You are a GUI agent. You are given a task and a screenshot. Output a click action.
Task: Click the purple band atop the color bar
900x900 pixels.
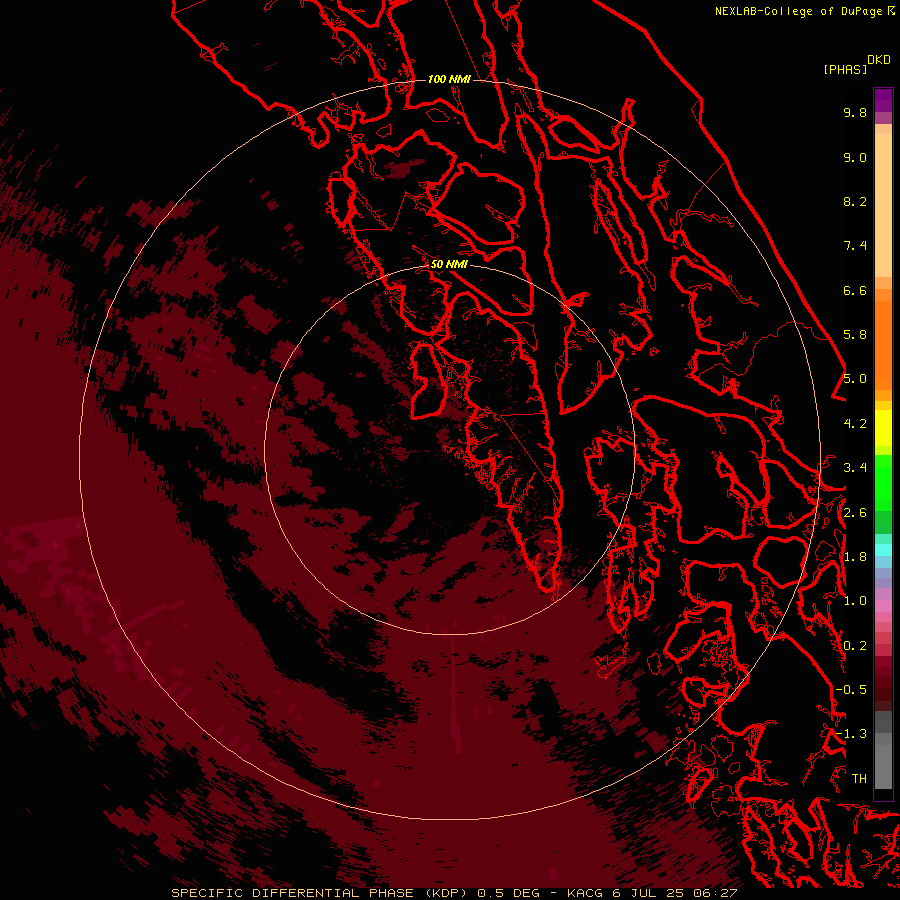883,101
